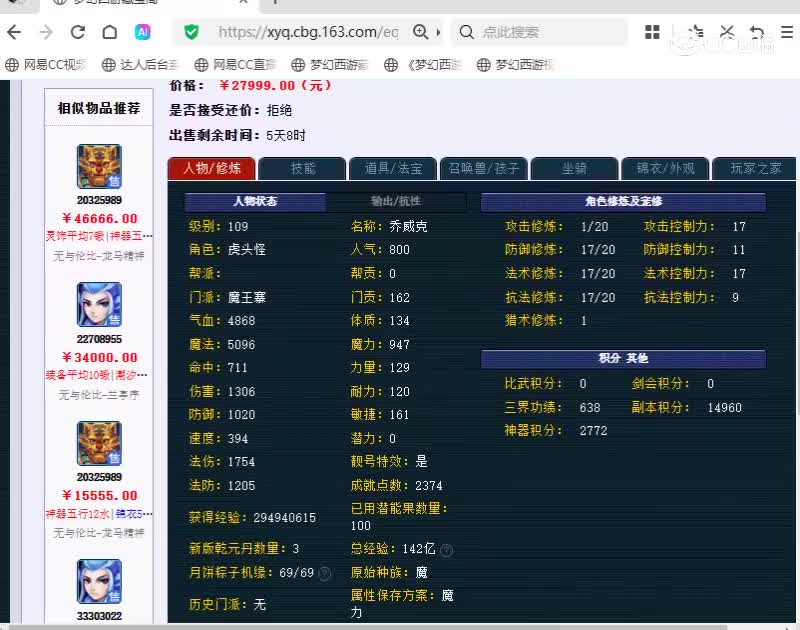Click help icon beside 月饼粽子机缘 69/69
800x630 pixels.
tap(324, 574)
